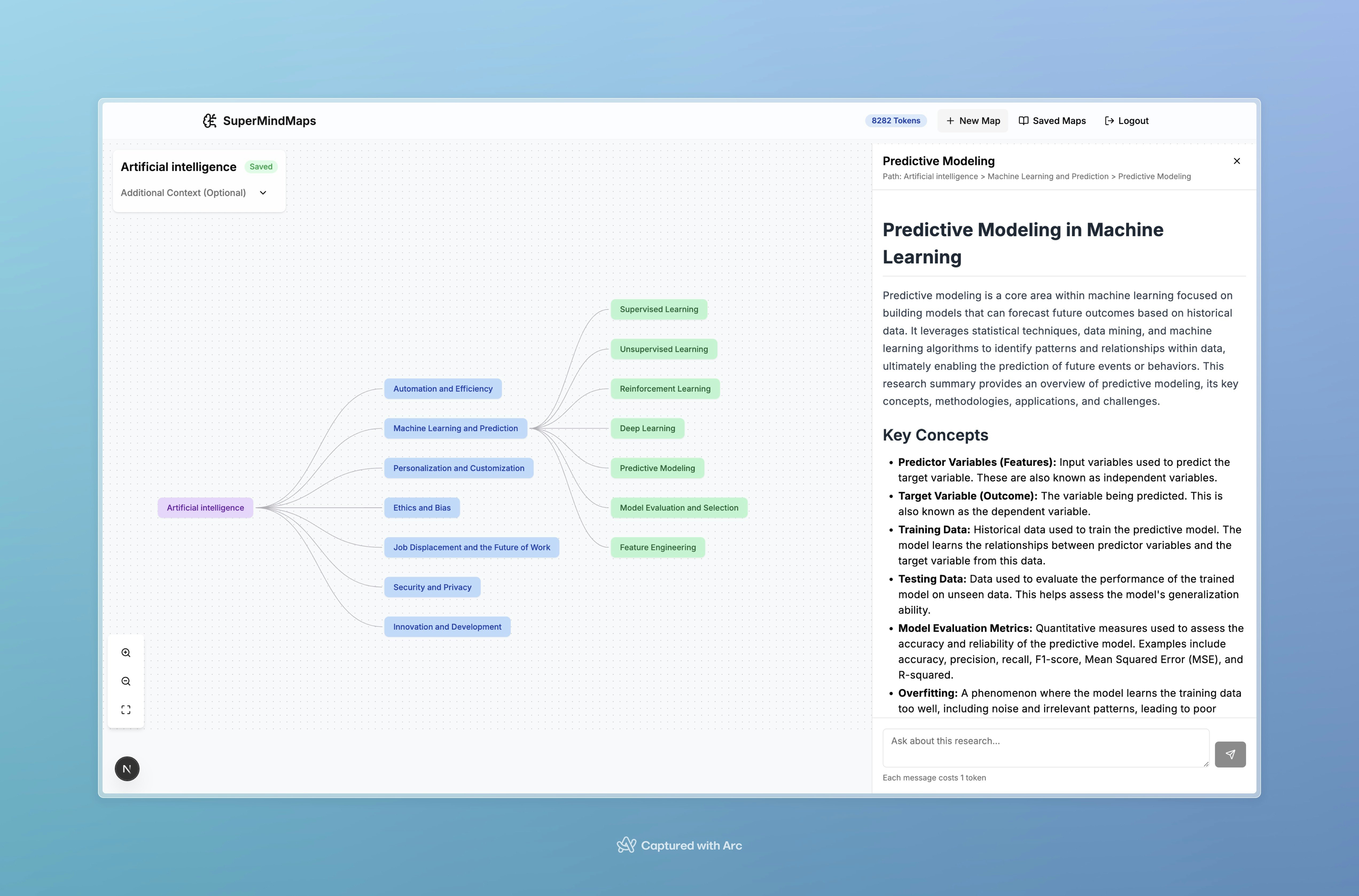This screenshot has height=896, width=1359.
Task: Close the Predictive Modeling research panel
Action: pos(1236,161)
